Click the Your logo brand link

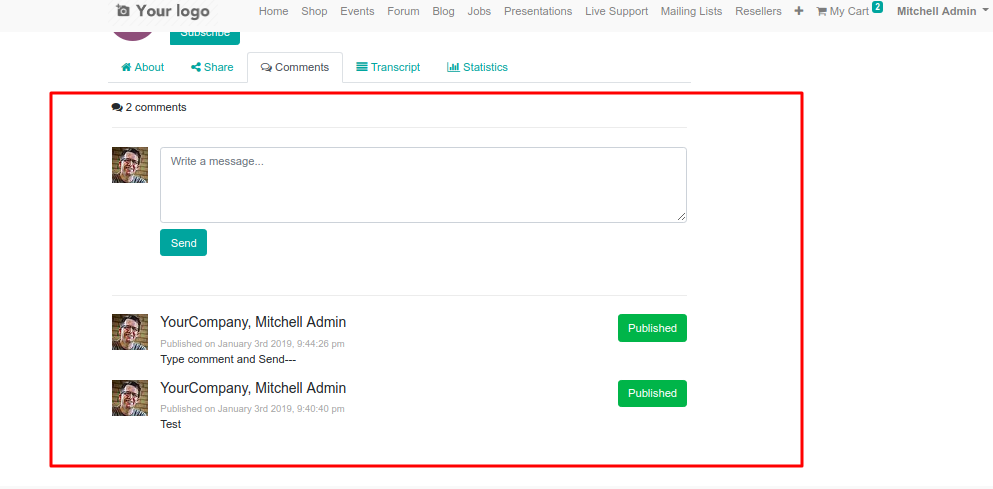click(x=163, y=11)
